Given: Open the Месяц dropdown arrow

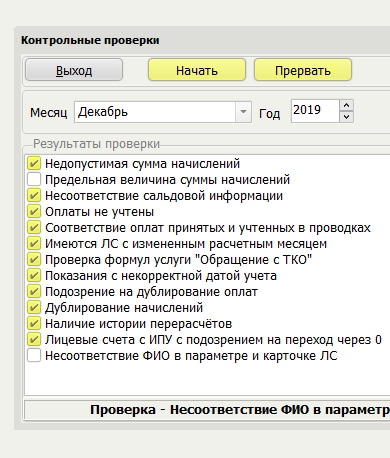Looking at the screenshot, I should click(244, 112).
